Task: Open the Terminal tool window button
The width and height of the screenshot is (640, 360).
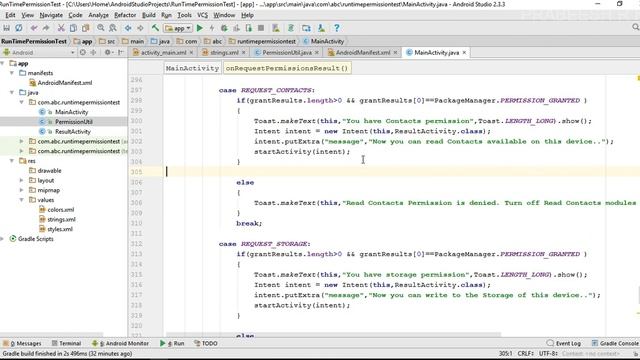Action: pos(67,343)
